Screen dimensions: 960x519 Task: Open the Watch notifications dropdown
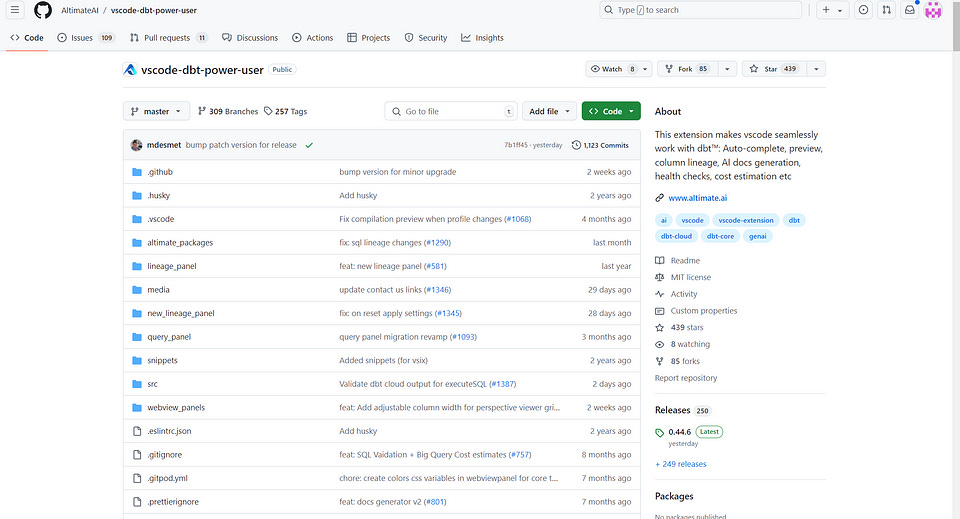pos(618,69)
